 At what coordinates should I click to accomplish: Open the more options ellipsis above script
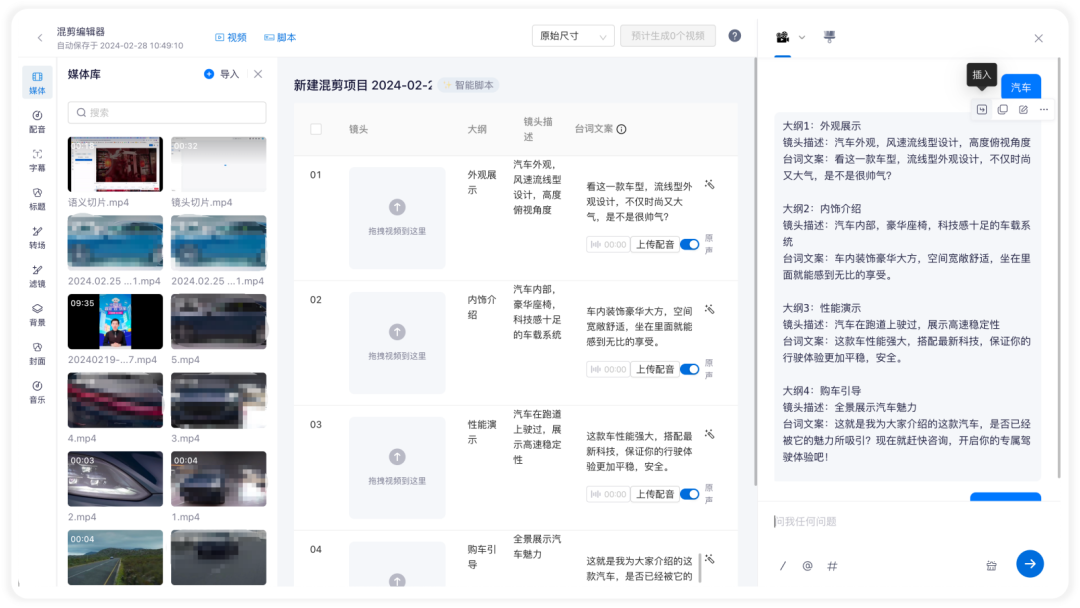pos(1044,109)
